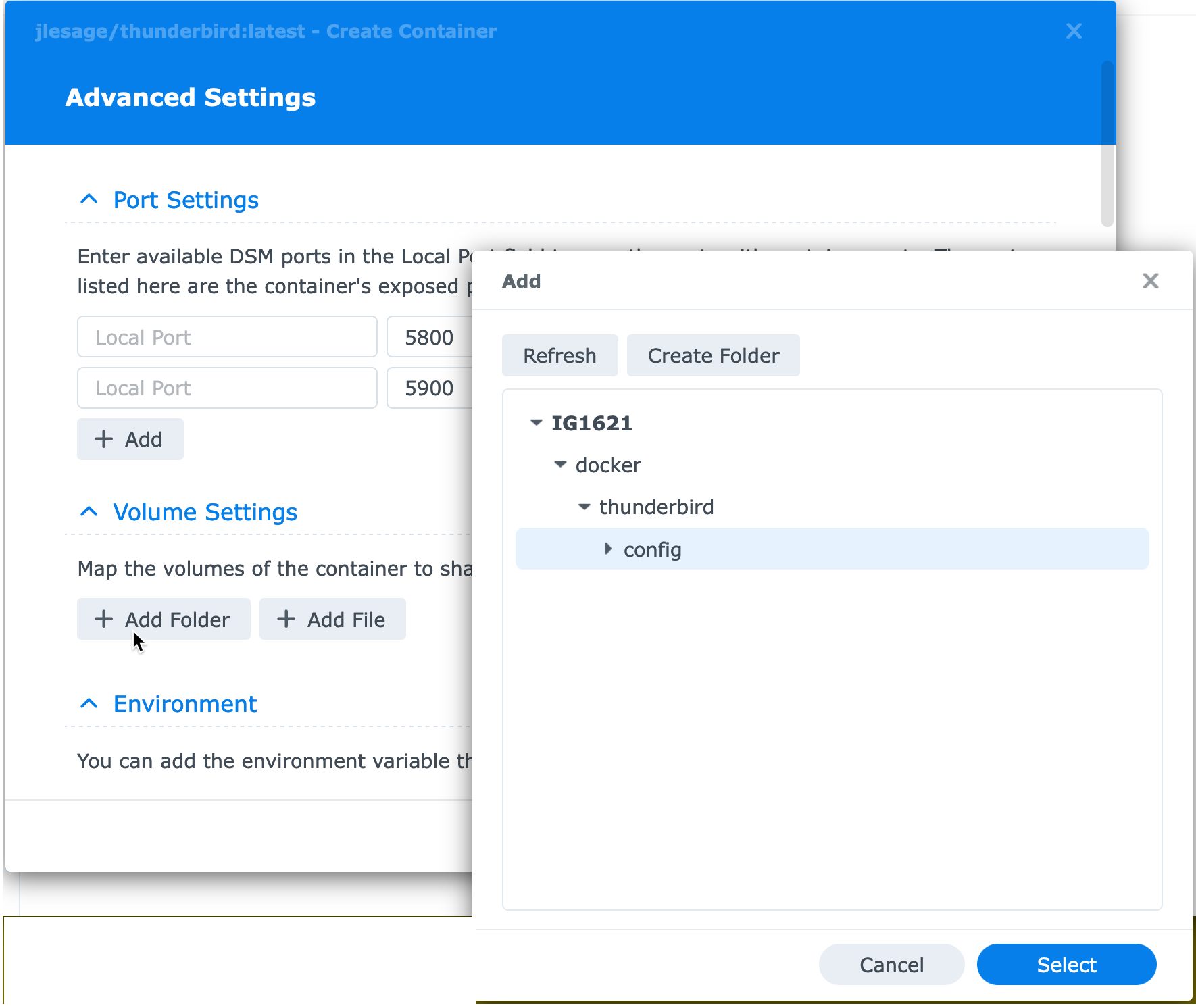This screenshot has width=1196, height=1008.
Task: Collapse the Volume Settings section
Action: pyautogui.click(x=89, y=511)
